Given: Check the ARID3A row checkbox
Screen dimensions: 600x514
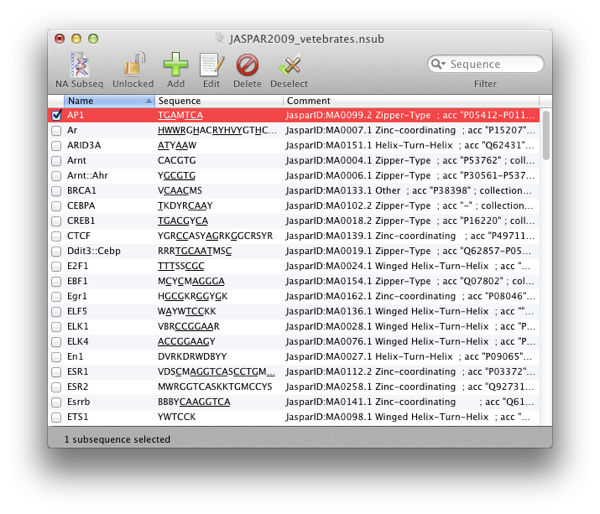Looking at the screenshot, I should [56, 145].
